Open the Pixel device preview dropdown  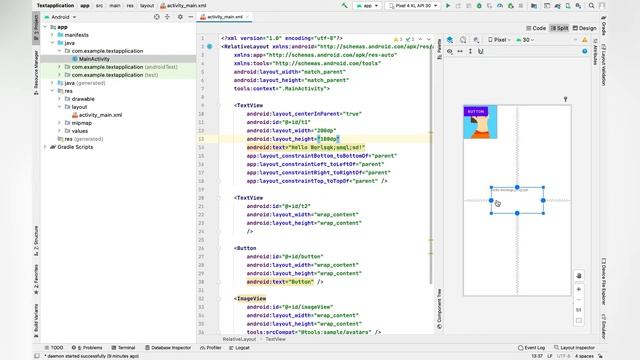pyautogui.click(x=499, y=40)
